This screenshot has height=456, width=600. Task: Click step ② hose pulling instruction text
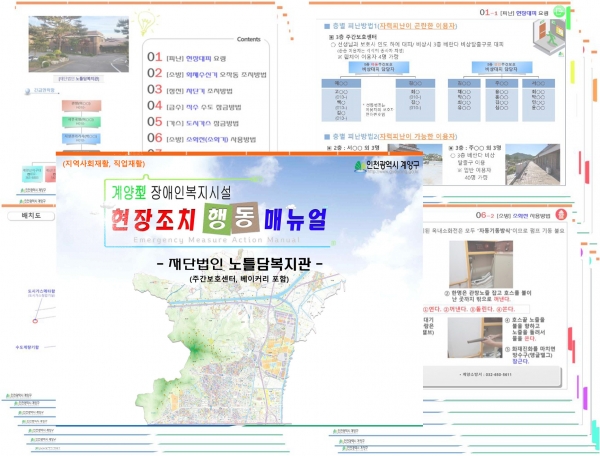pos(488,296)
